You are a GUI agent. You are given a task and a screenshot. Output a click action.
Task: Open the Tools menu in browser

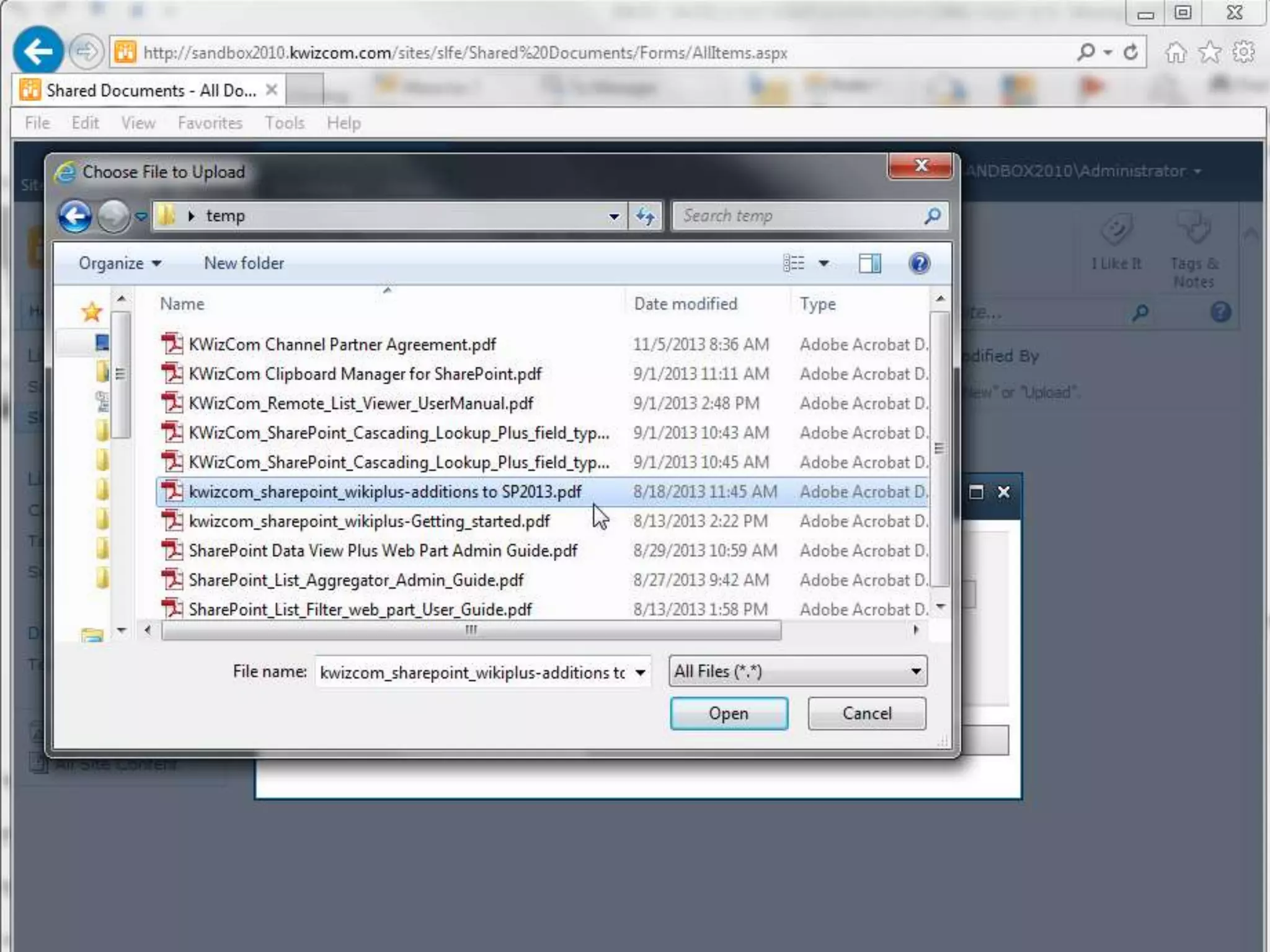click(x=285, y=123)
